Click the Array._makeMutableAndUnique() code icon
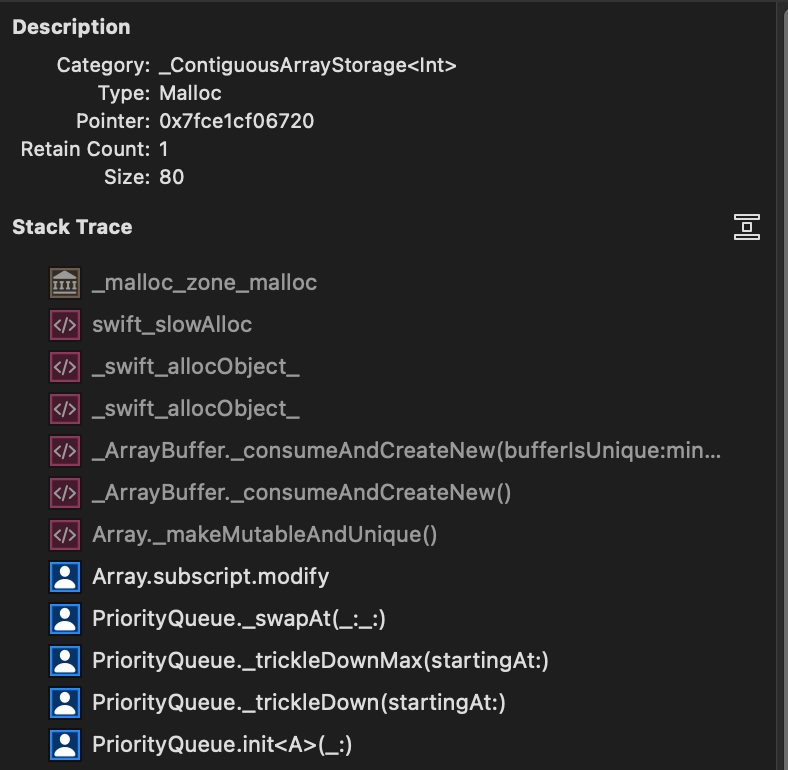The image size is (788, 770). (65, 534)
